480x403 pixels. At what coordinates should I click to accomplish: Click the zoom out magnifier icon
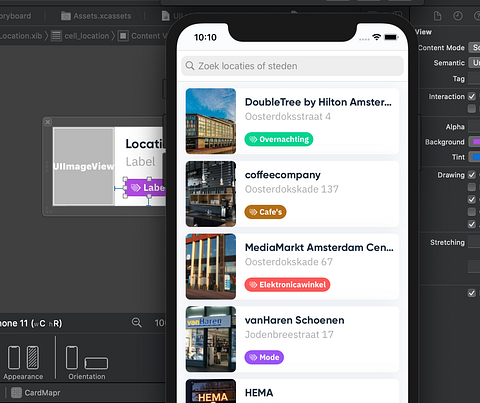(137, 322)
